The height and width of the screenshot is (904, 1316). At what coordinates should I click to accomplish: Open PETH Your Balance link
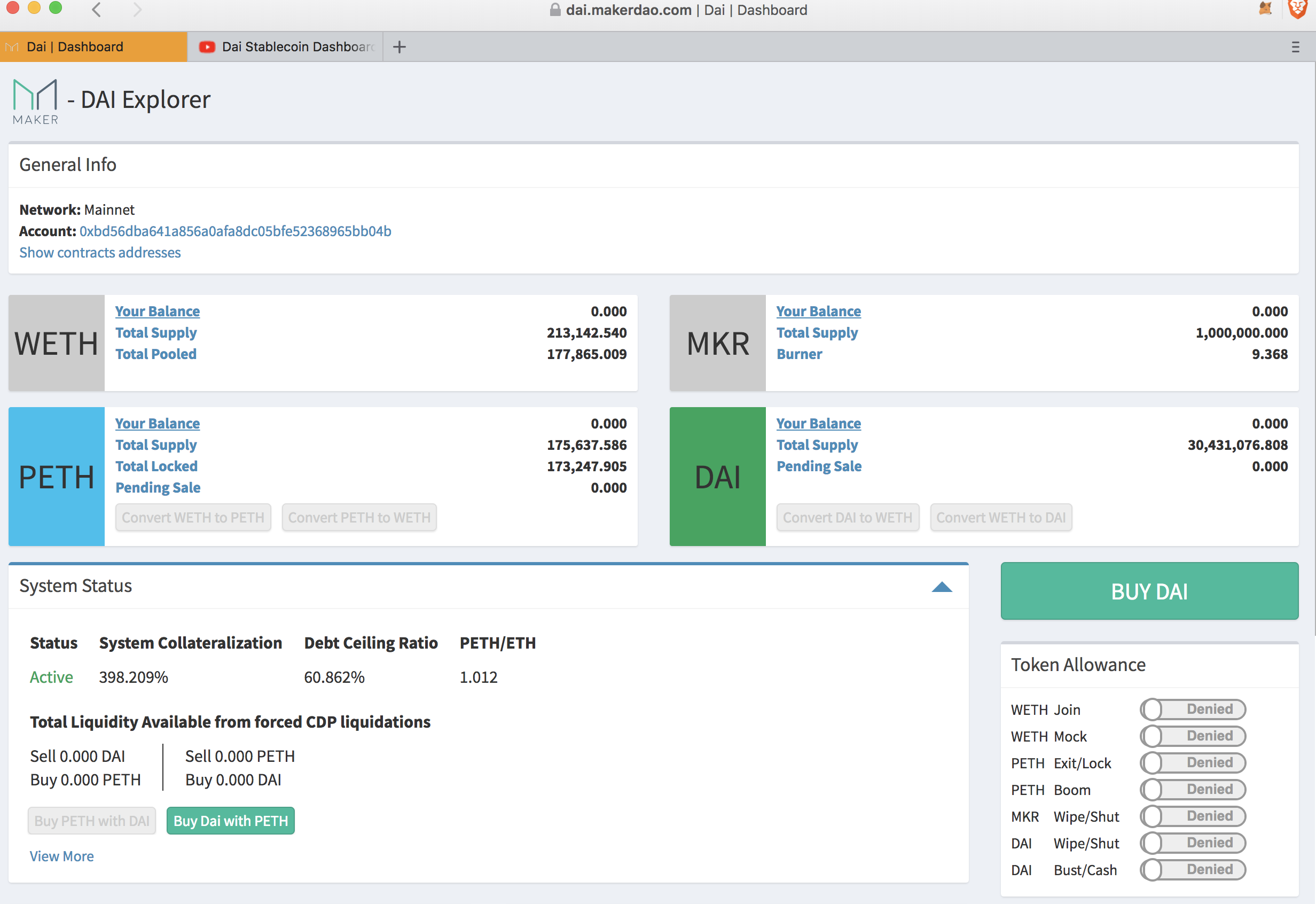point(158,423)
